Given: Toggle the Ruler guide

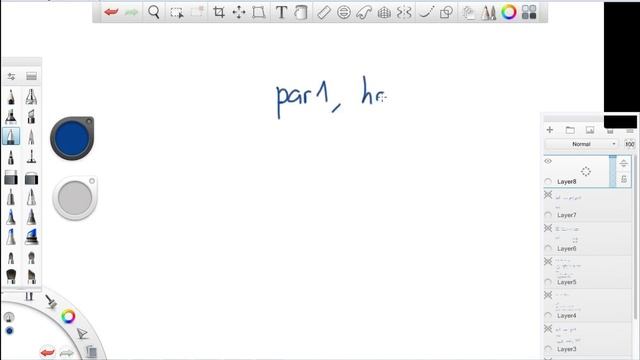Looking at the screenshot, I should click(x=324, y=12).
